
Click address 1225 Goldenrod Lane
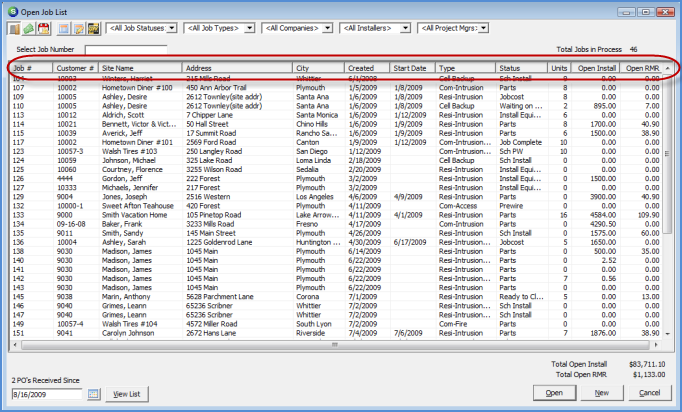(x=219, y=242)
